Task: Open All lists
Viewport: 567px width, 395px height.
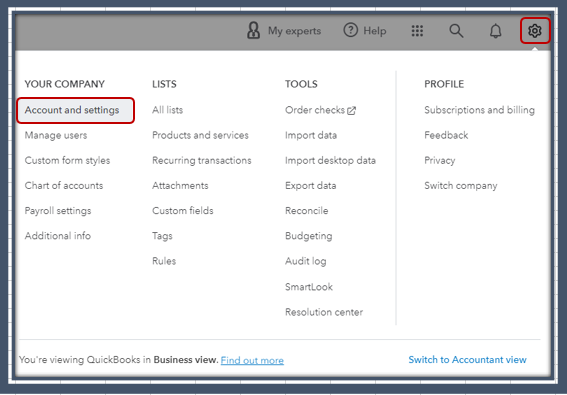Action: [167, 110]
